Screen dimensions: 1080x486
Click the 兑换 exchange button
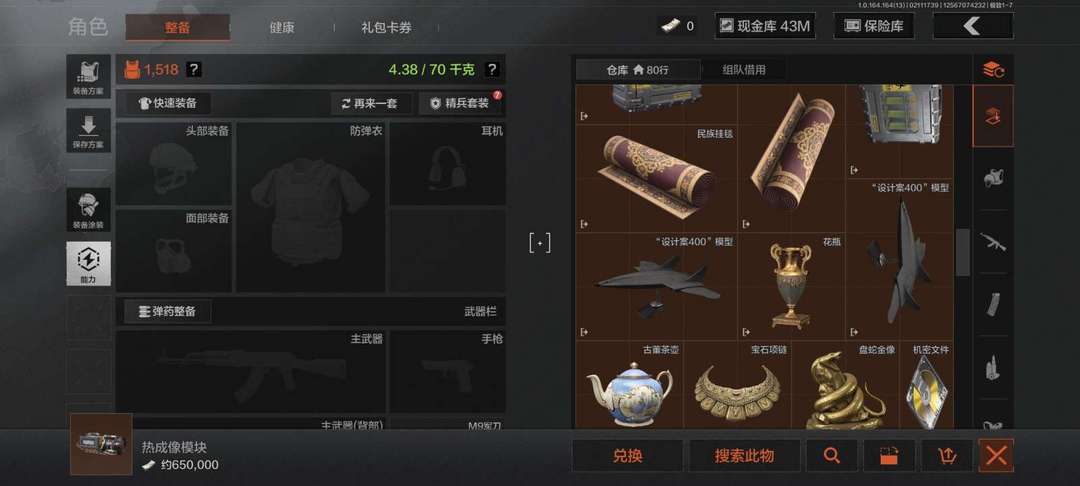click(x=627, y=455)
